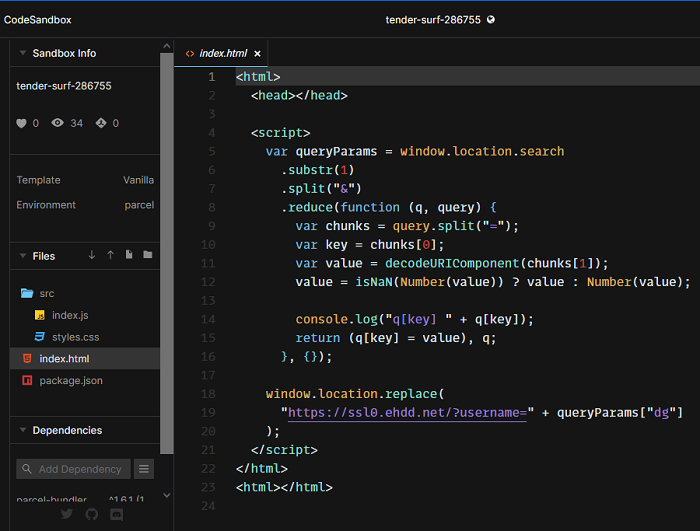The width and height of the screenshot is (700, 531).
Task: Open the ssl0.ehdd.net URL link in code
Action: (x=407, y=413)
